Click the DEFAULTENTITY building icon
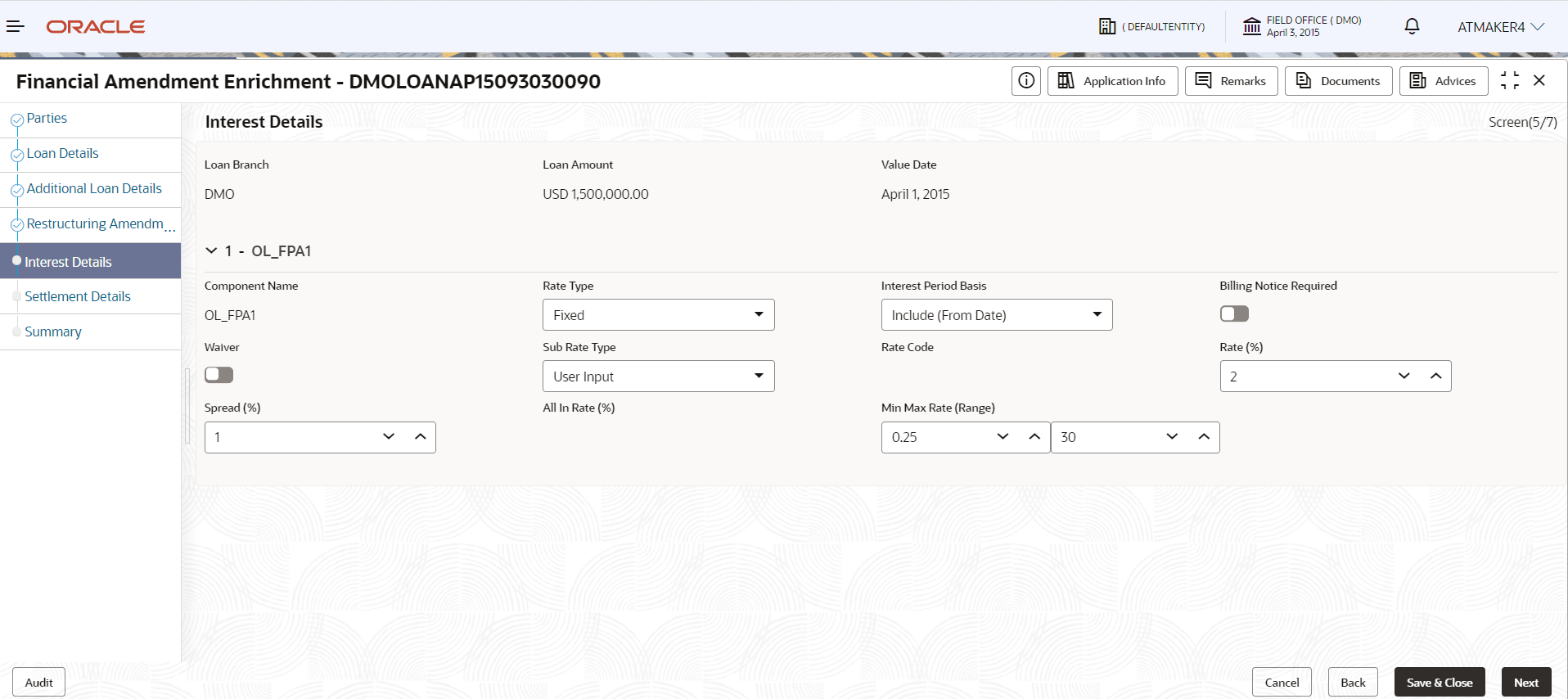 1107,26
